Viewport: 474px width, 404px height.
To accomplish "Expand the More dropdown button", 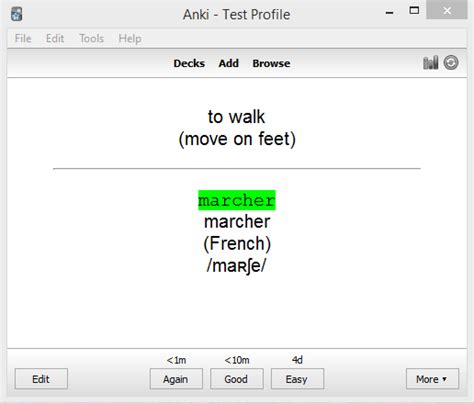I will pos(432,379).
